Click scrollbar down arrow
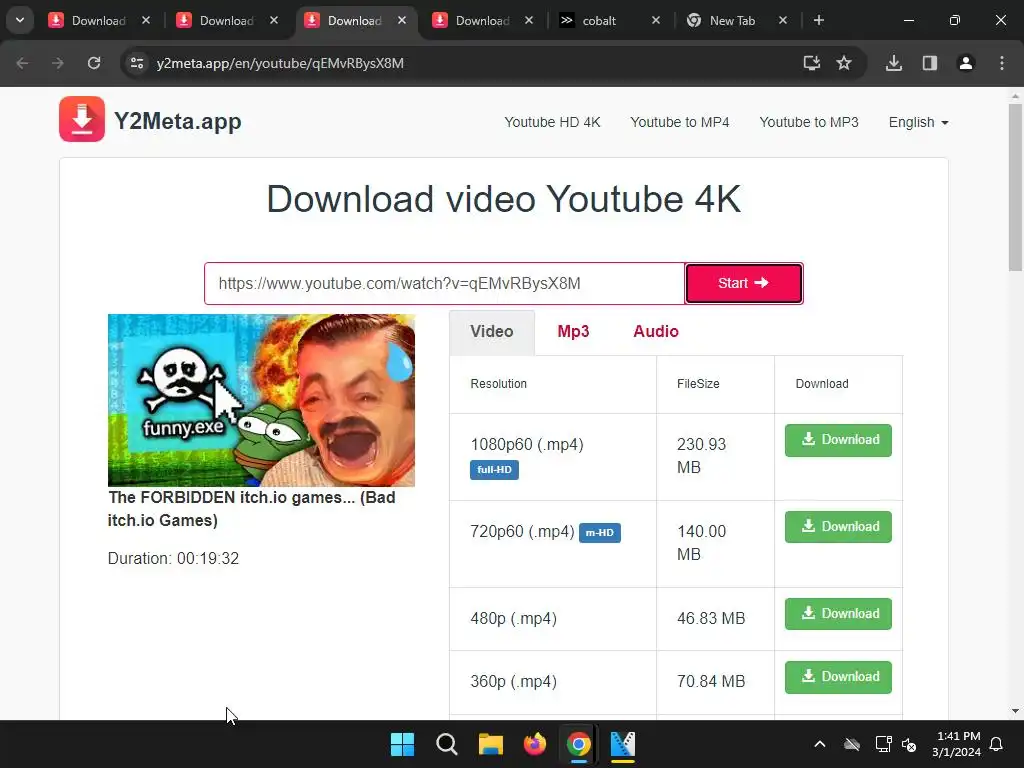 coord(1015,711)
